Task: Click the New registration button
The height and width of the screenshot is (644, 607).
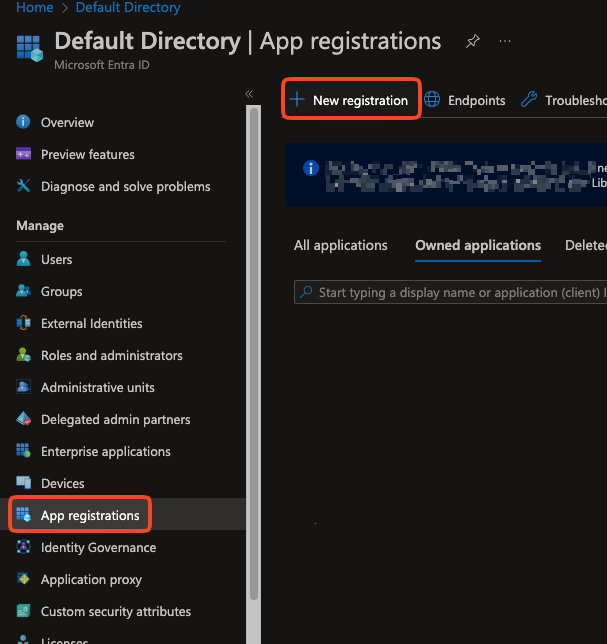Action: (x=351, y=99)
